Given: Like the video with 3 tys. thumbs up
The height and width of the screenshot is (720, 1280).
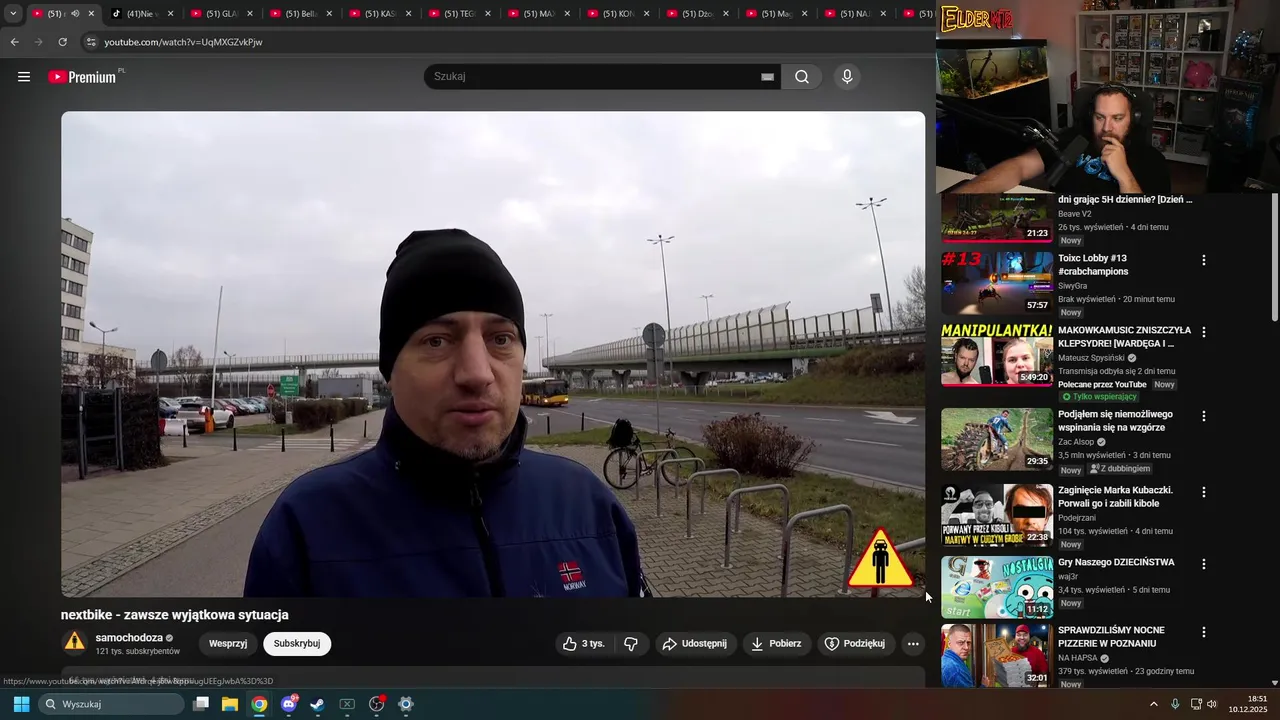Looking at the screenshot, I should tap(584, 644).
